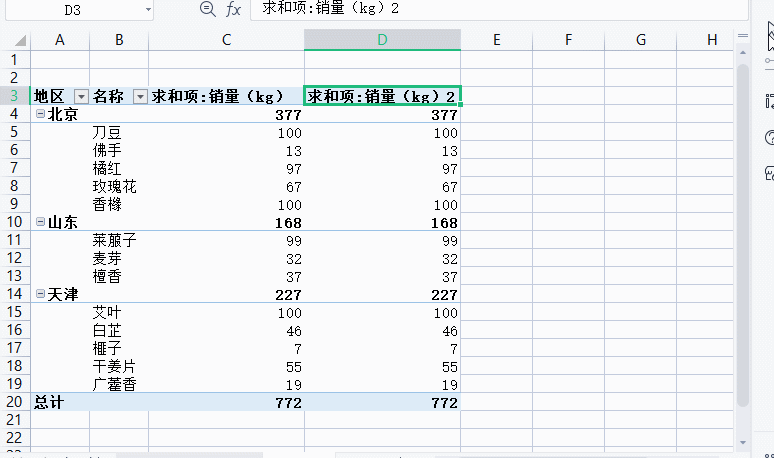Select row 20 header
Screen dimensions: 774x458
click(14, 402)
